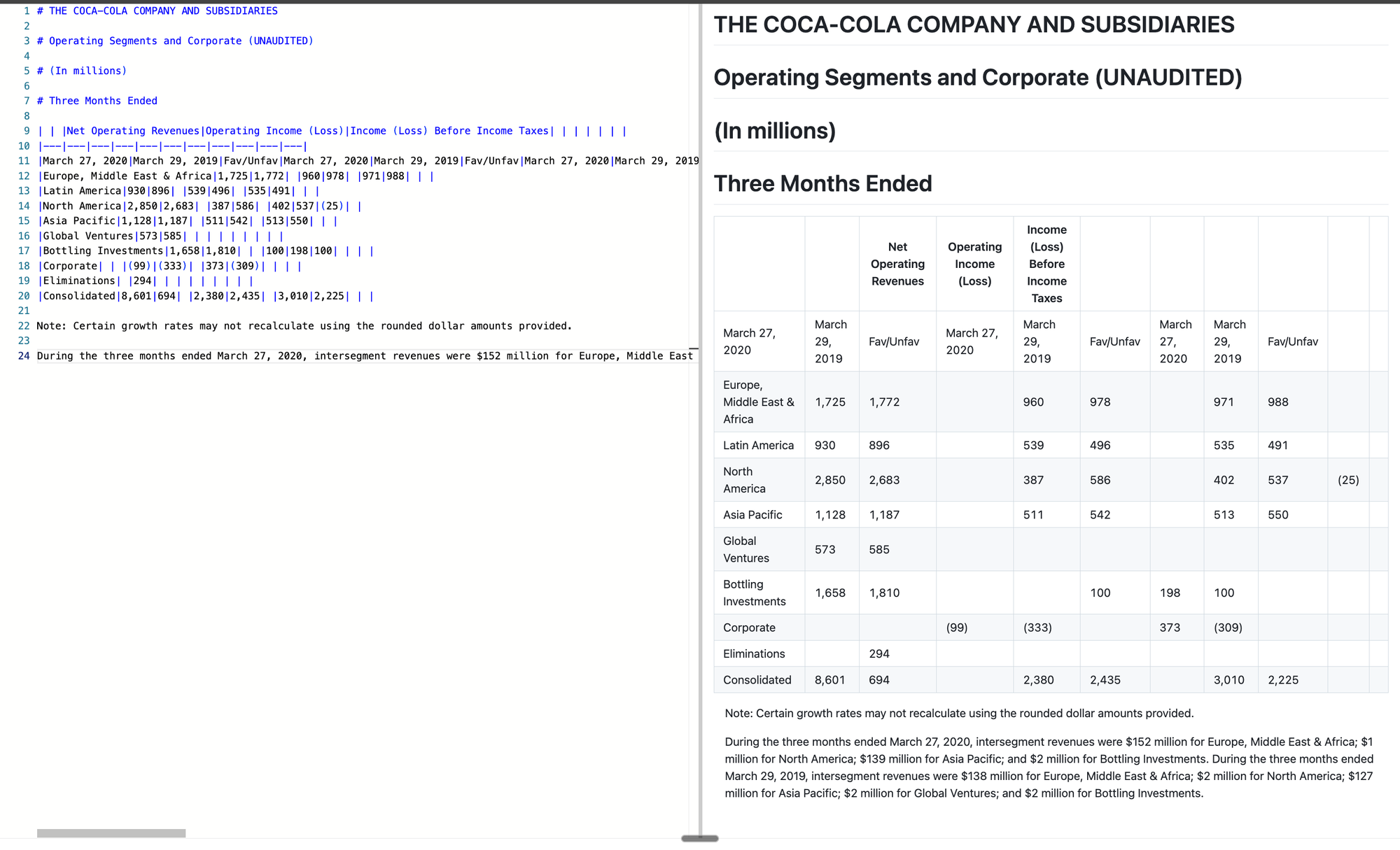The image size is (1400, 850).
Task: Place cursor on the 'Three Months Ended' source line
Action: tap(97, 101)
